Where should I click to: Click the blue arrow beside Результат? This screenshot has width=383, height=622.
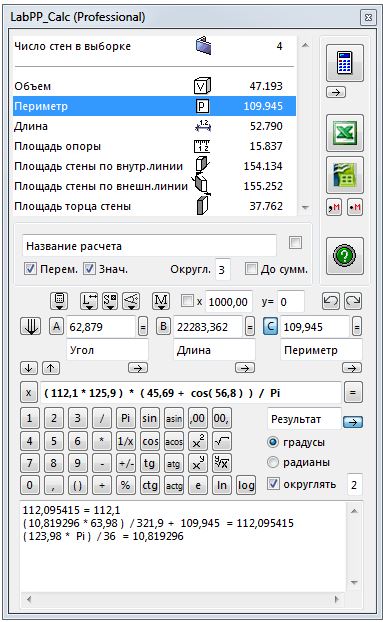[x=353, y=422]
